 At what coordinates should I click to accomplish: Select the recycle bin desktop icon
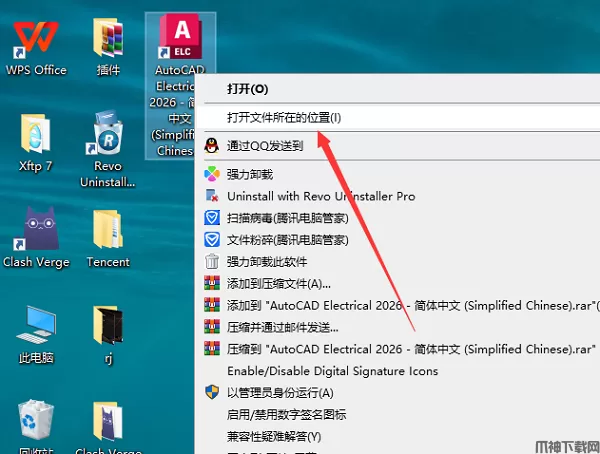(x=36, y=420)
